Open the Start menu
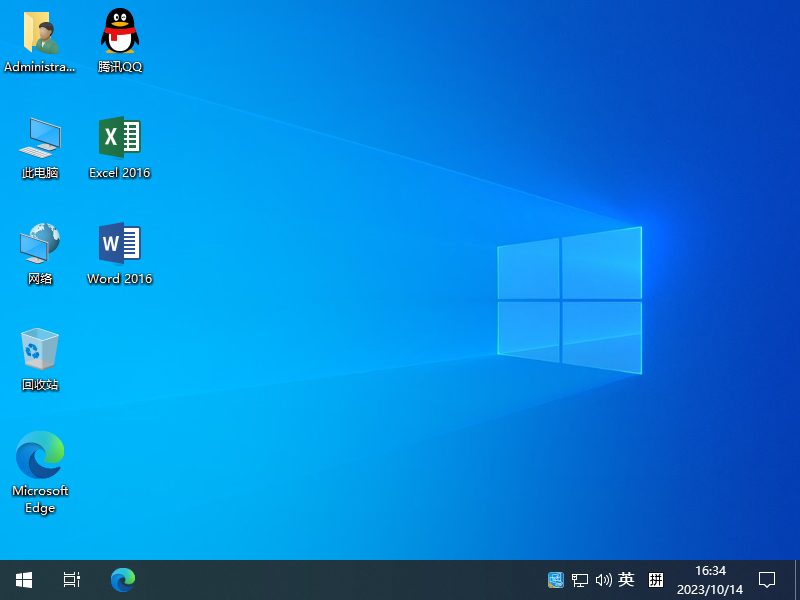The height and width of the screenshot is (600, 800). (23, 579)
